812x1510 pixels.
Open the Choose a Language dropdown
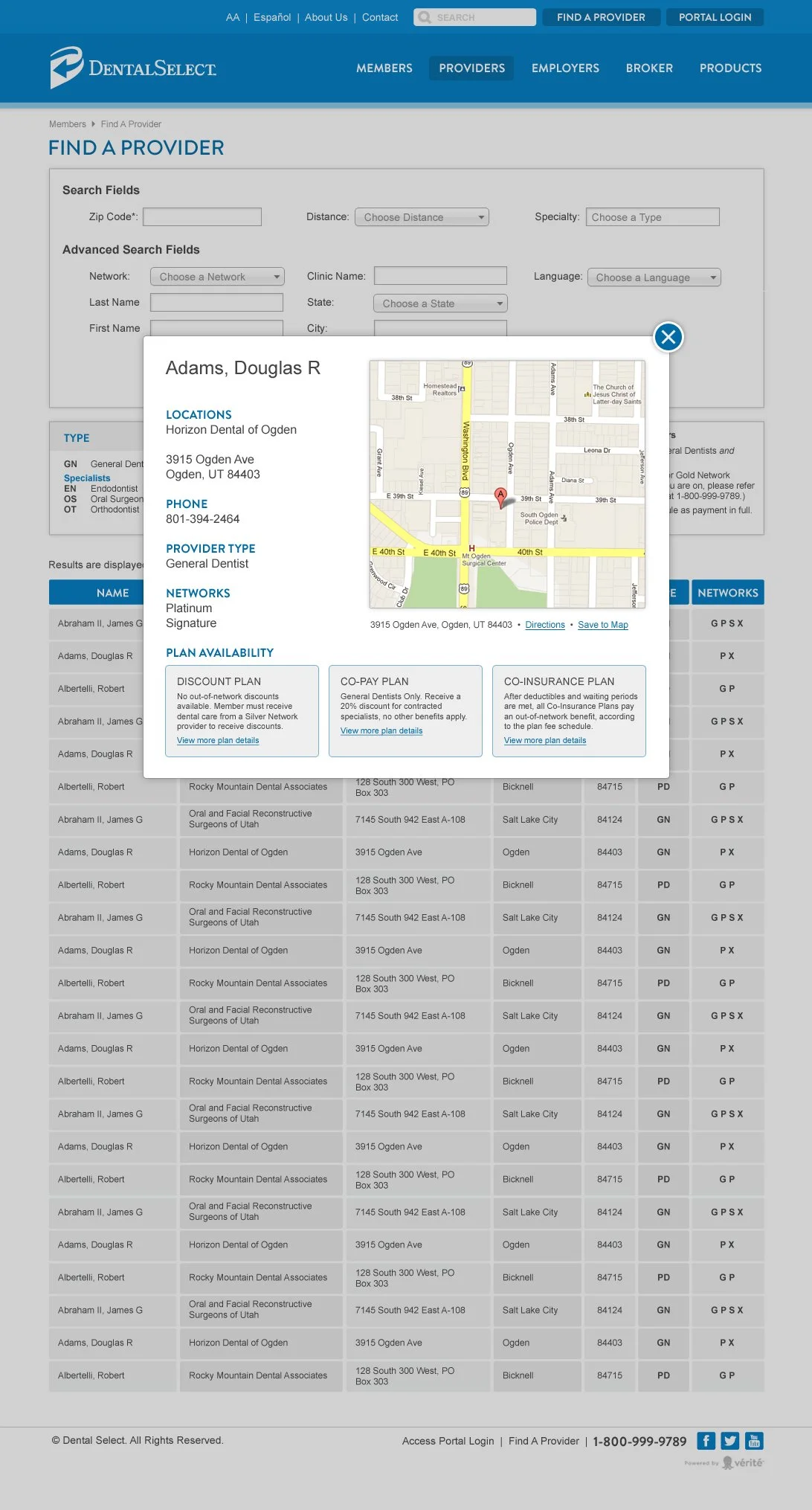click(654, 277)
